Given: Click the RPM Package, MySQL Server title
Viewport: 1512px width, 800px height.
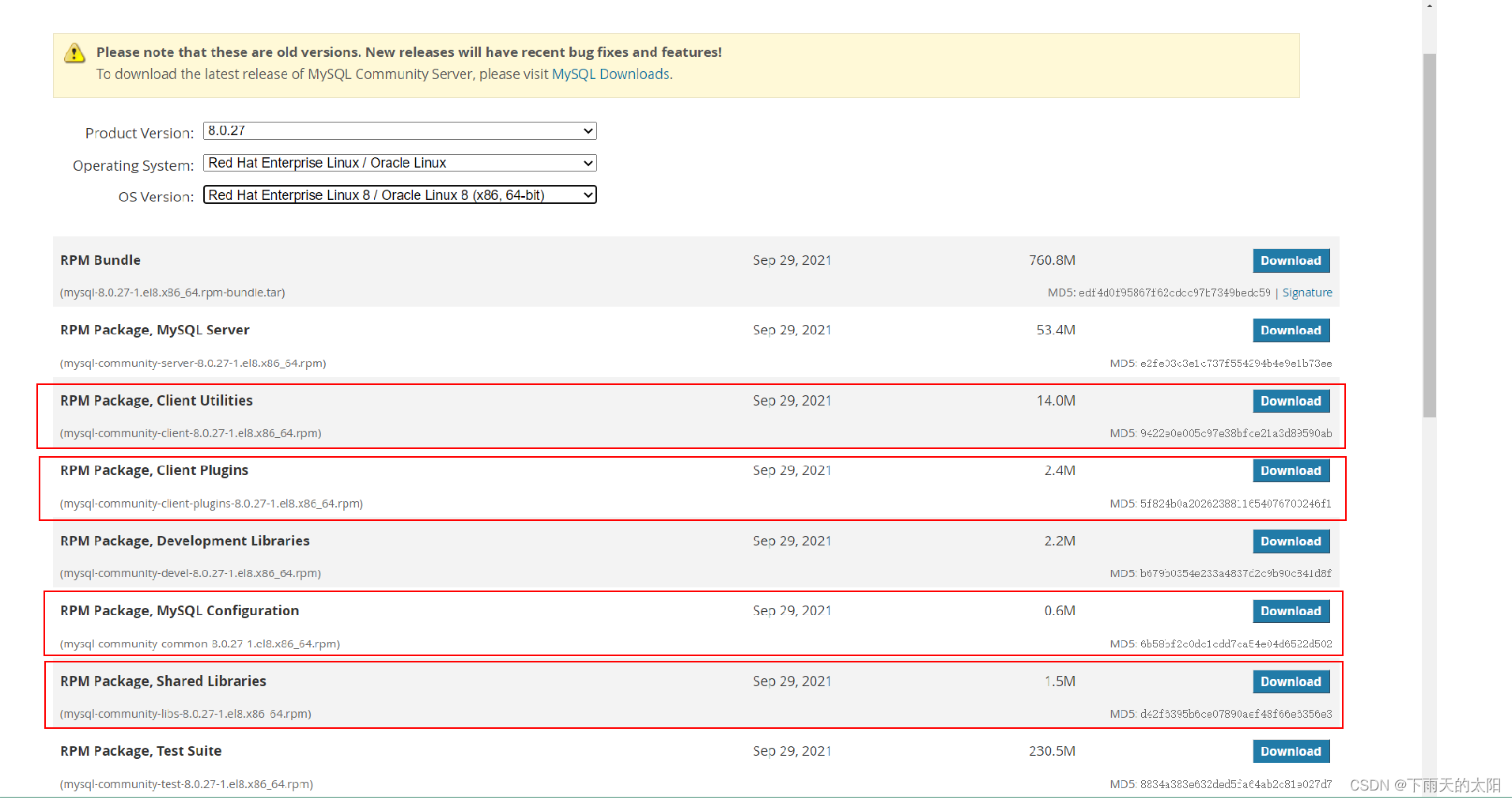Looking at the screenshot, I should click(155, 330).
